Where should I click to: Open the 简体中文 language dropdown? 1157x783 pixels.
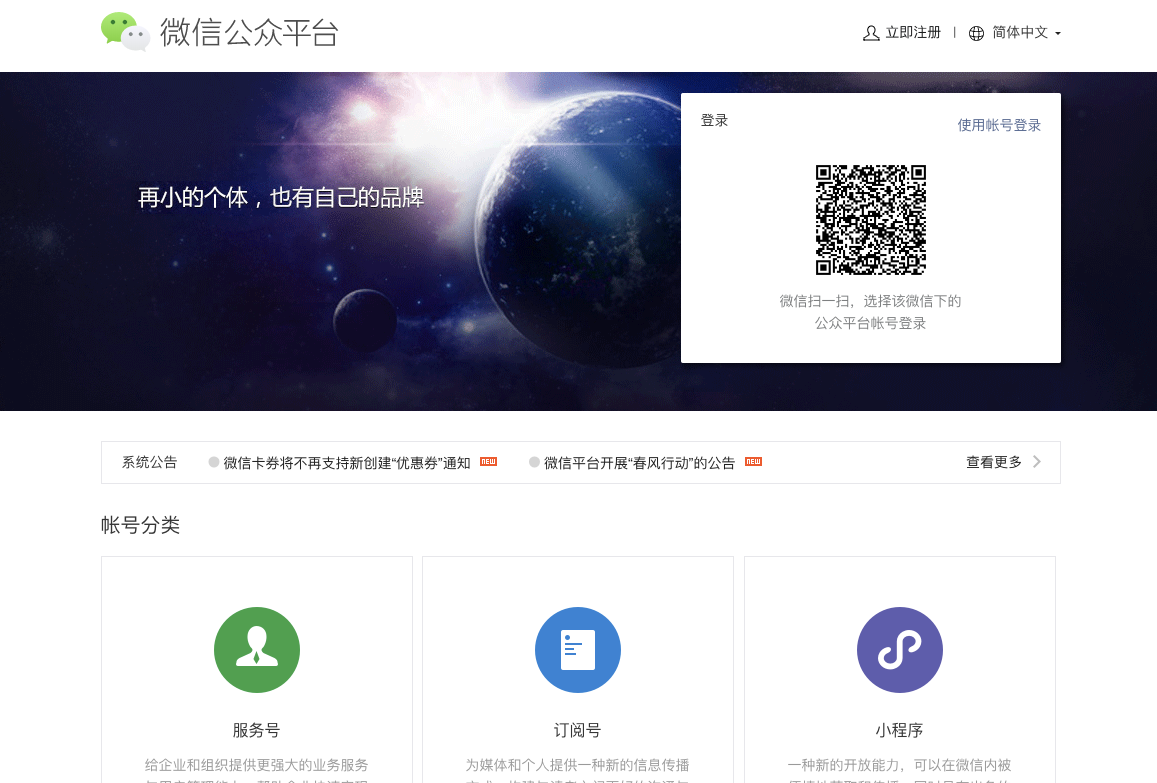[1020, 32]
